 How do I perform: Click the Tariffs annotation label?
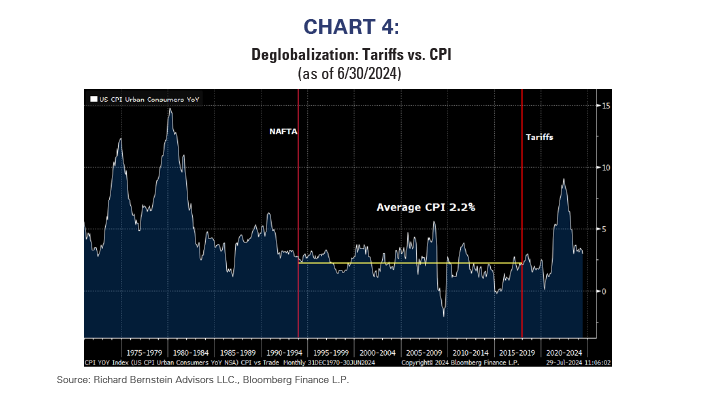pos(539,136)
